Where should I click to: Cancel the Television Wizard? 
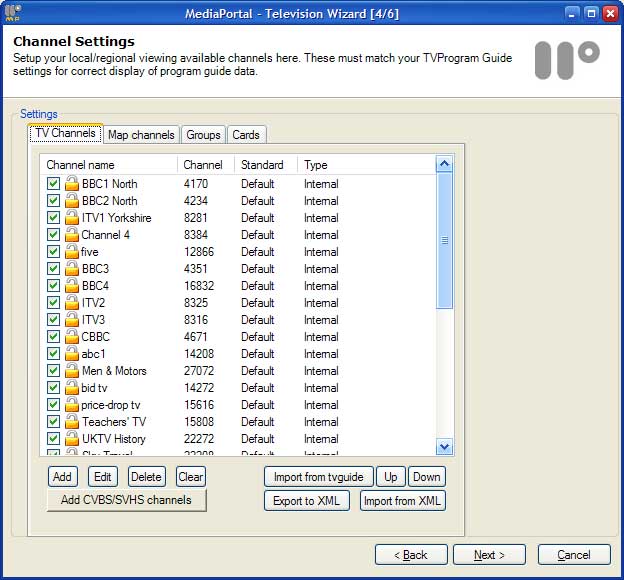(x=574, y=555)
